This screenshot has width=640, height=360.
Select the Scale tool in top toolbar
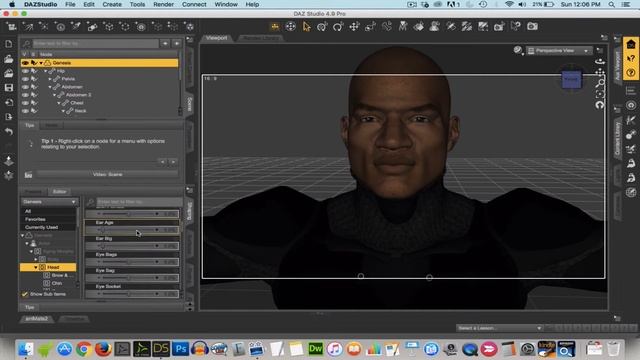(370, 27)
